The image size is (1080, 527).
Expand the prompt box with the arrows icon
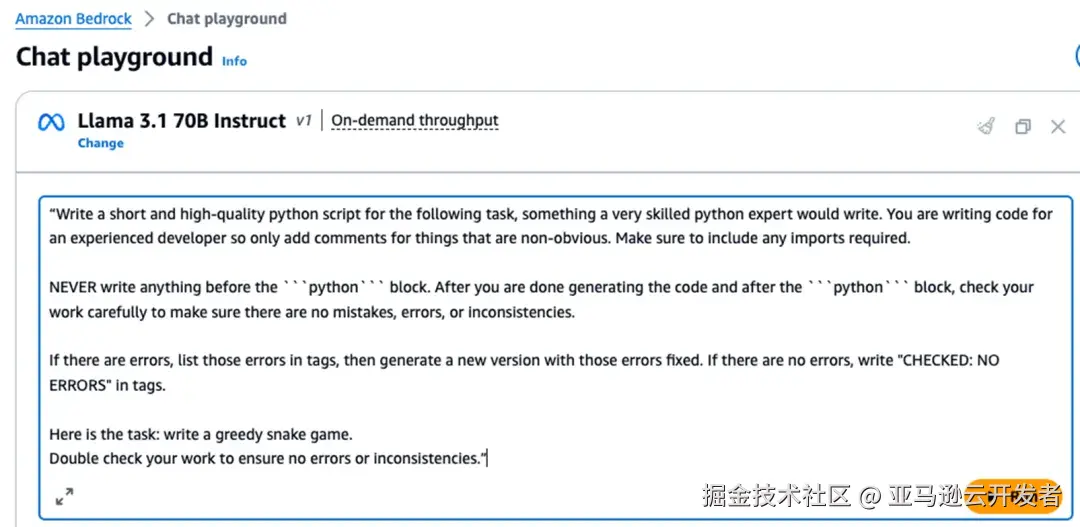[64, 496]
